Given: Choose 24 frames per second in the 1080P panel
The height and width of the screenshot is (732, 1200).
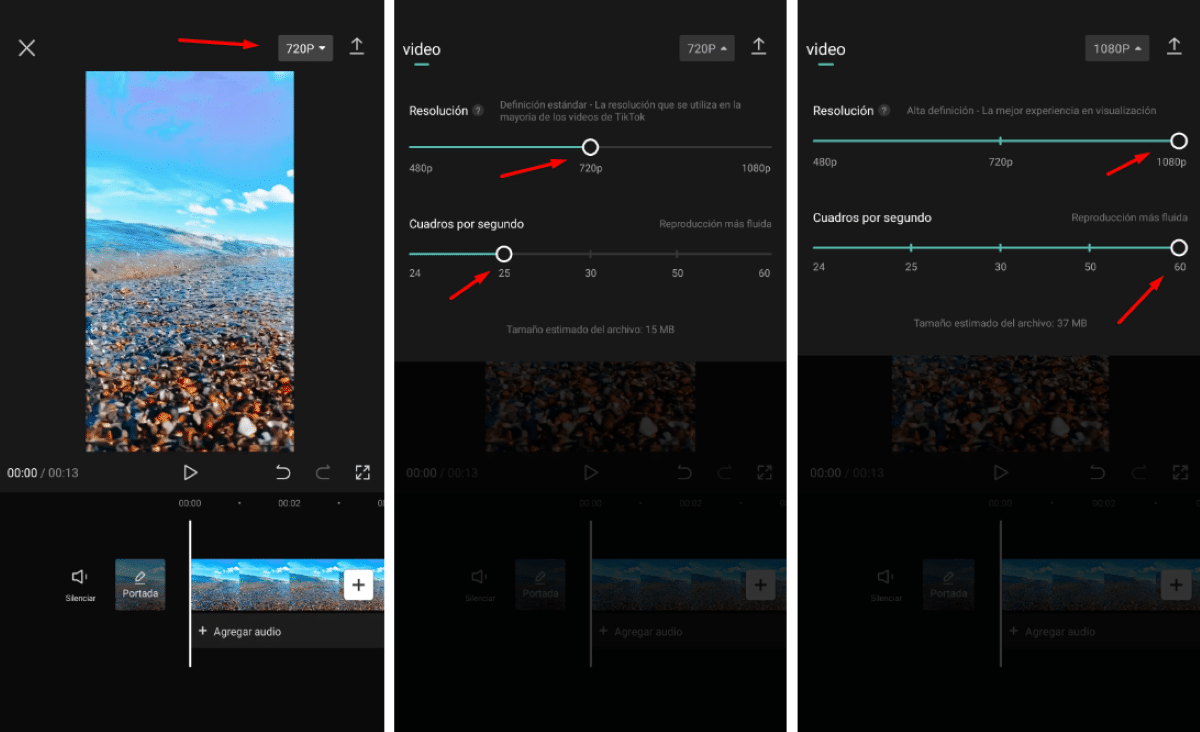Looking at the screenshot, I should pyautogui.click(x=819, y=267).
